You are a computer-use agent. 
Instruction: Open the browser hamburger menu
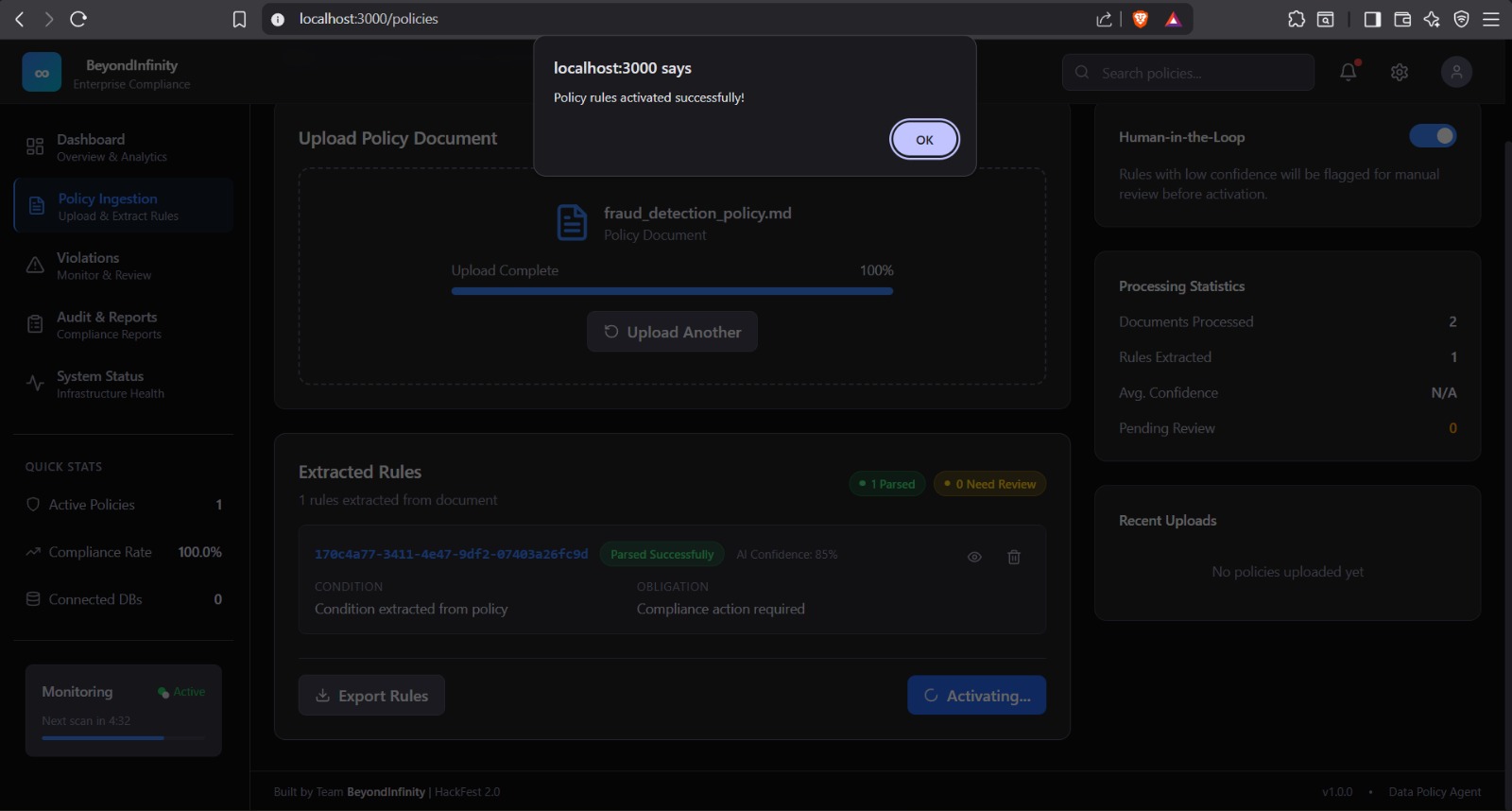(x=1491, y=19)
